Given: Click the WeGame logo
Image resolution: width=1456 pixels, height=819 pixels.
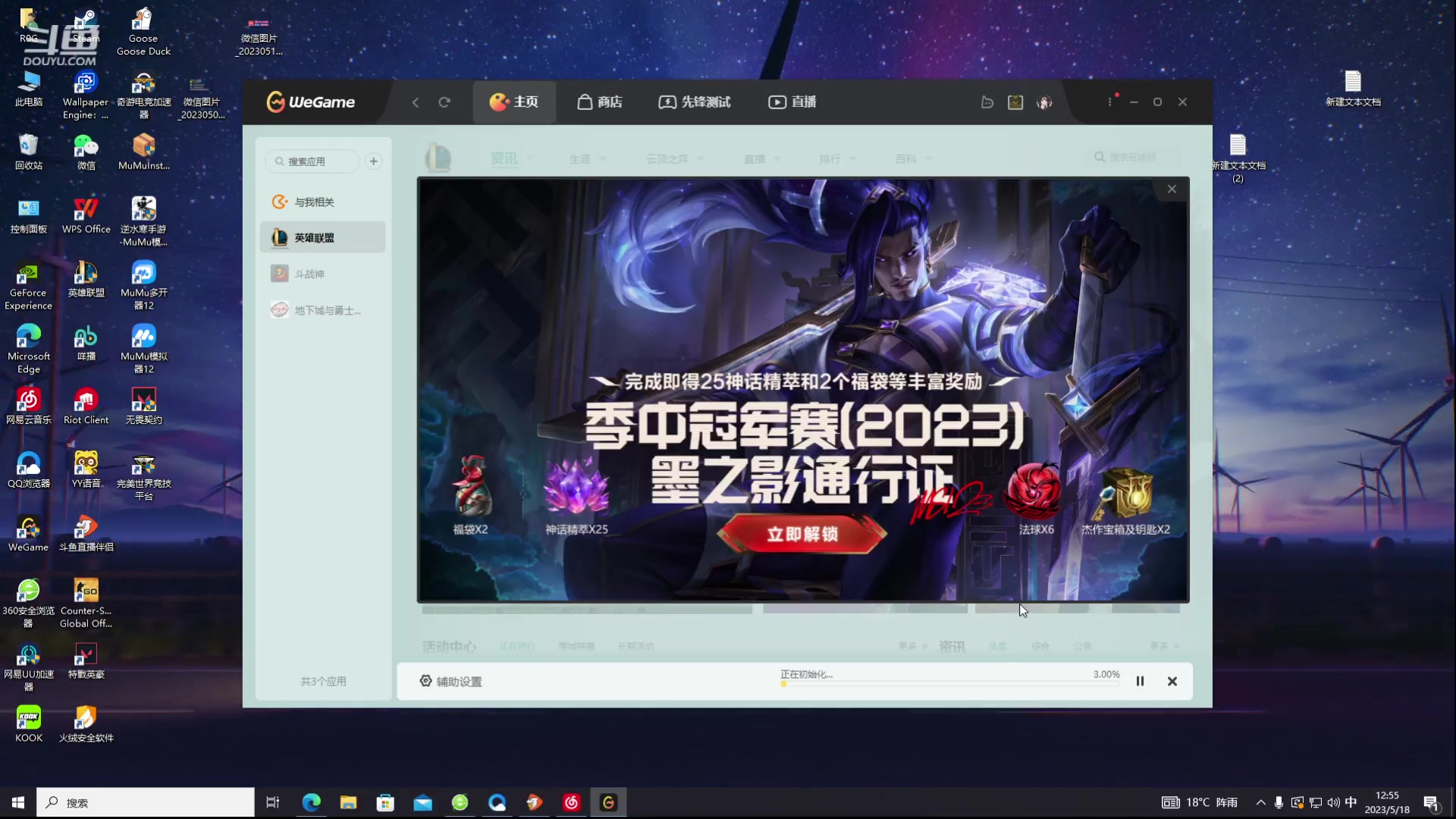Looking at the screenshot, I should click(x=310, y=102).
